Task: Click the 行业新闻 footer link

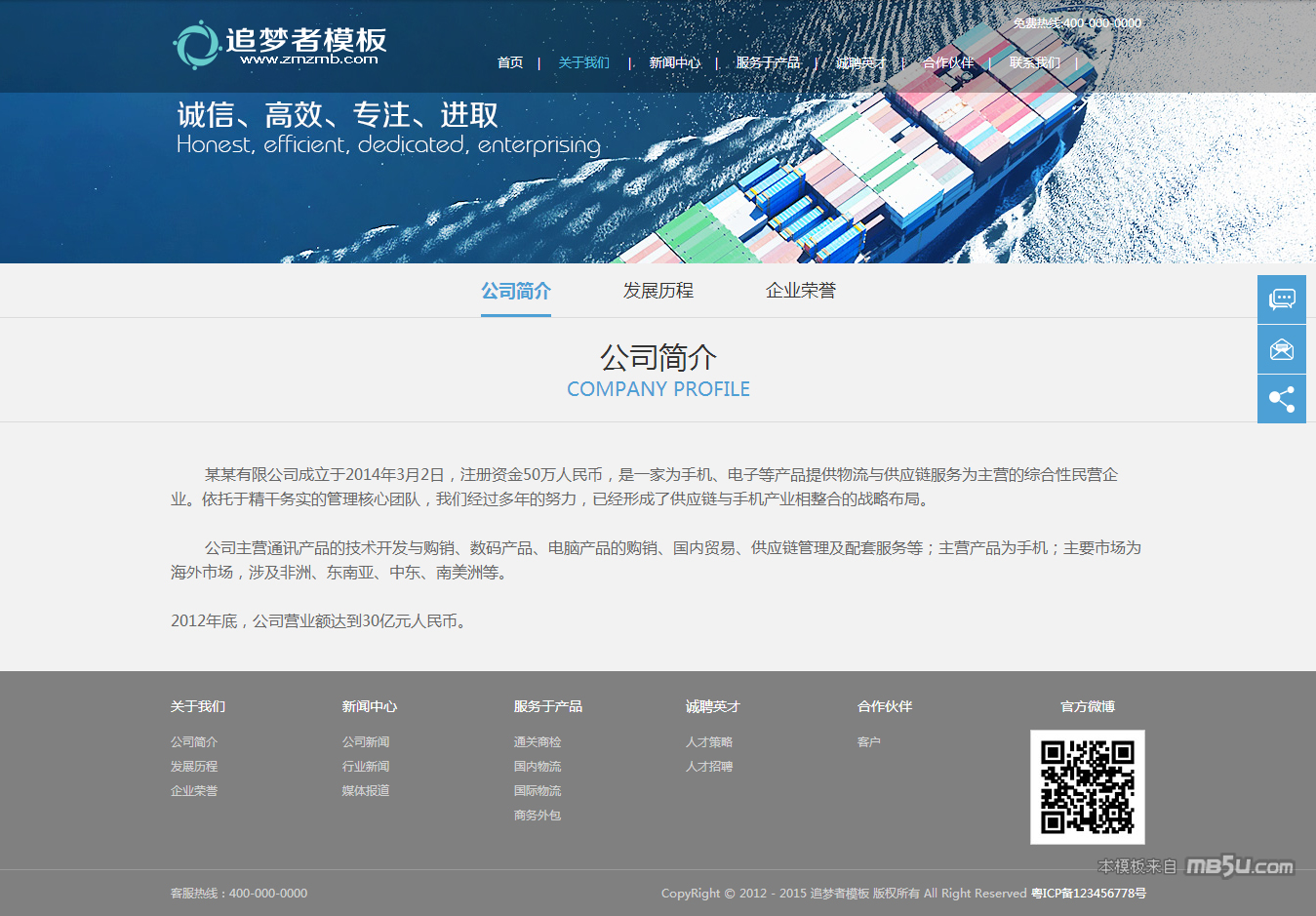Action: (x=366, y=767)
